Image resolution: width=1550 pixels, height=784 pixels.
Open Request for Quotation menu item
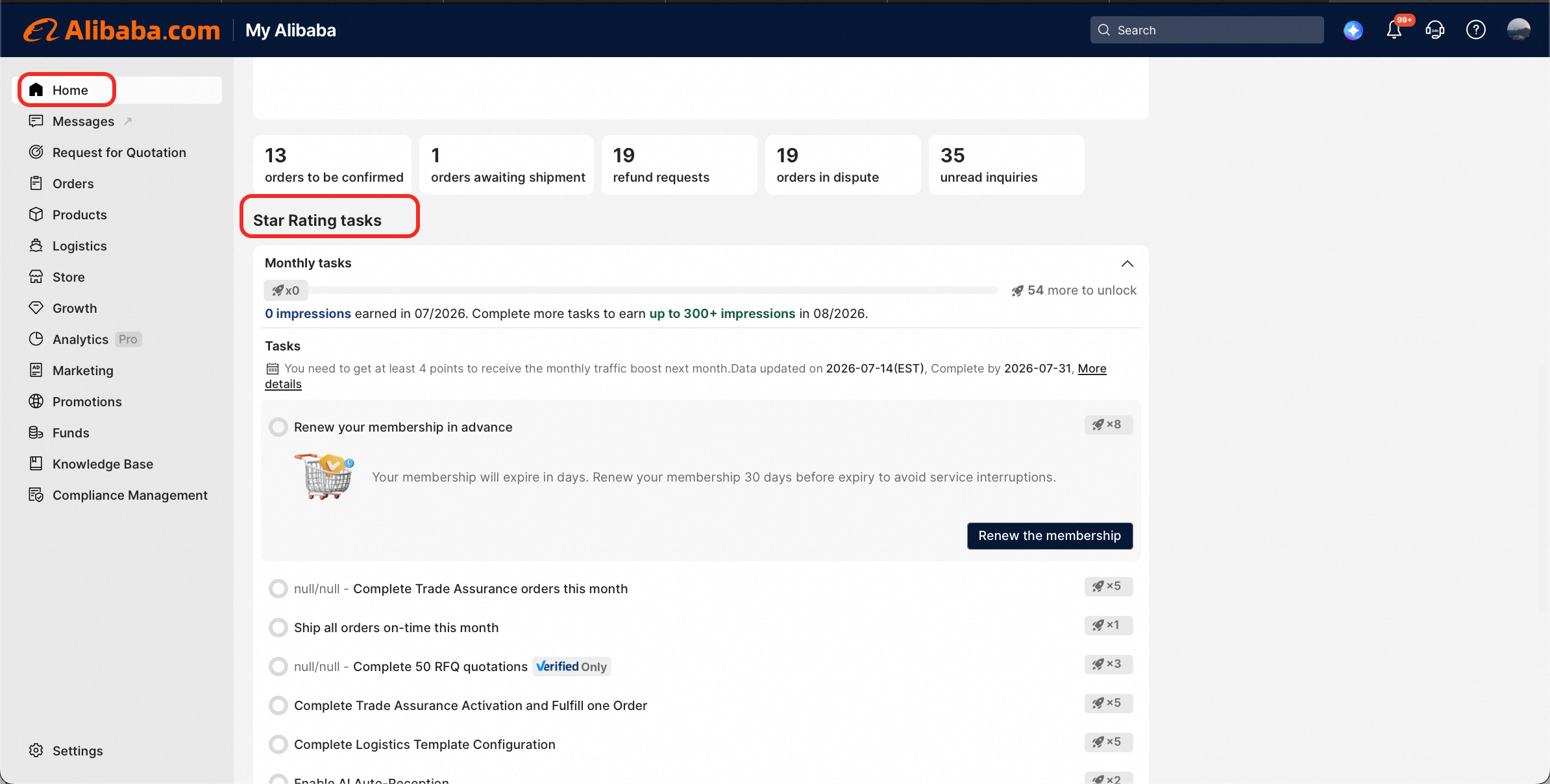coord(118,153)
